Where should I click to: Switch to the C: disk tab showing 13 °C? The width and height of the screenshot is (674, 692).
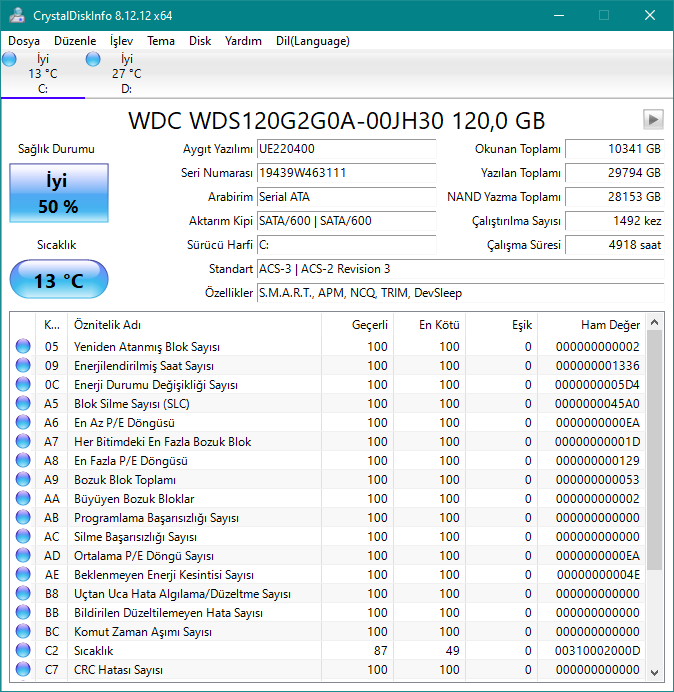click(x=43, y=74)
